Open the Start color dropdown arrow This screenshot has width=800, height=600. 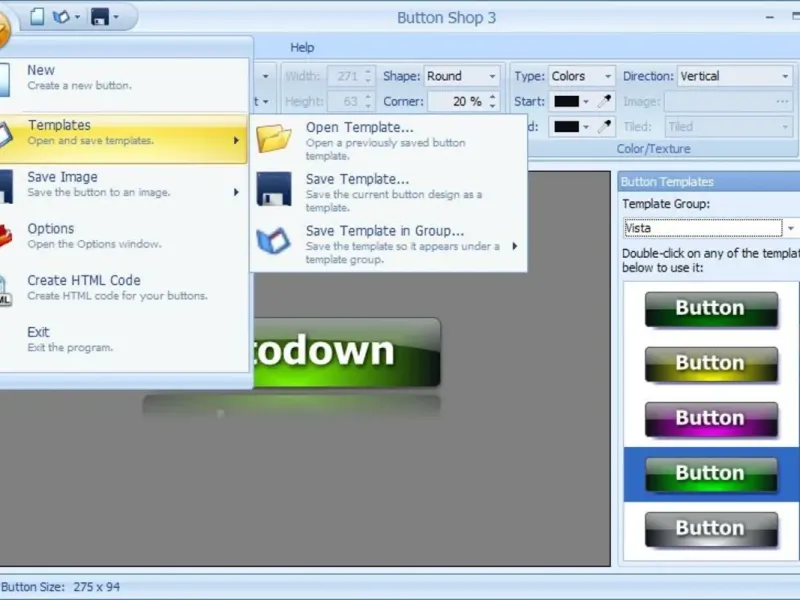[586, 102]
